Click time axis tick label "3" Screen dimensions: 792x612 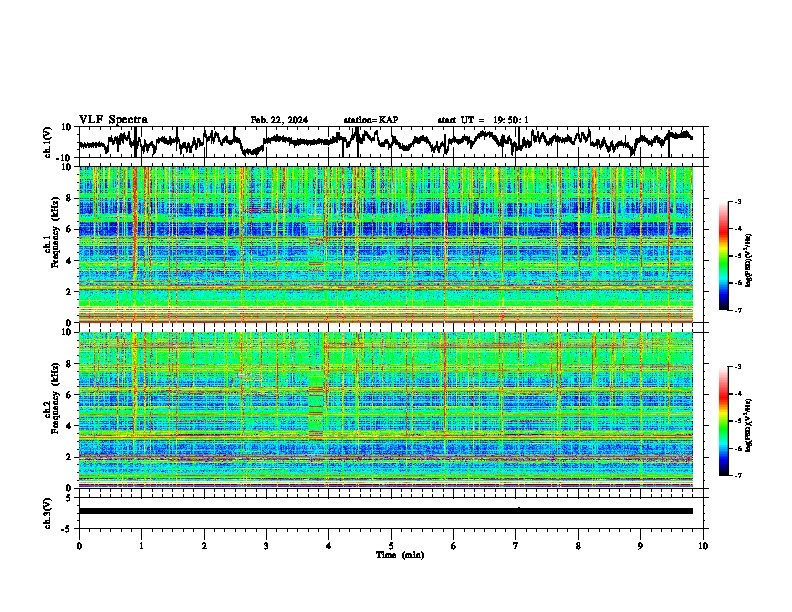click(266, 546)
